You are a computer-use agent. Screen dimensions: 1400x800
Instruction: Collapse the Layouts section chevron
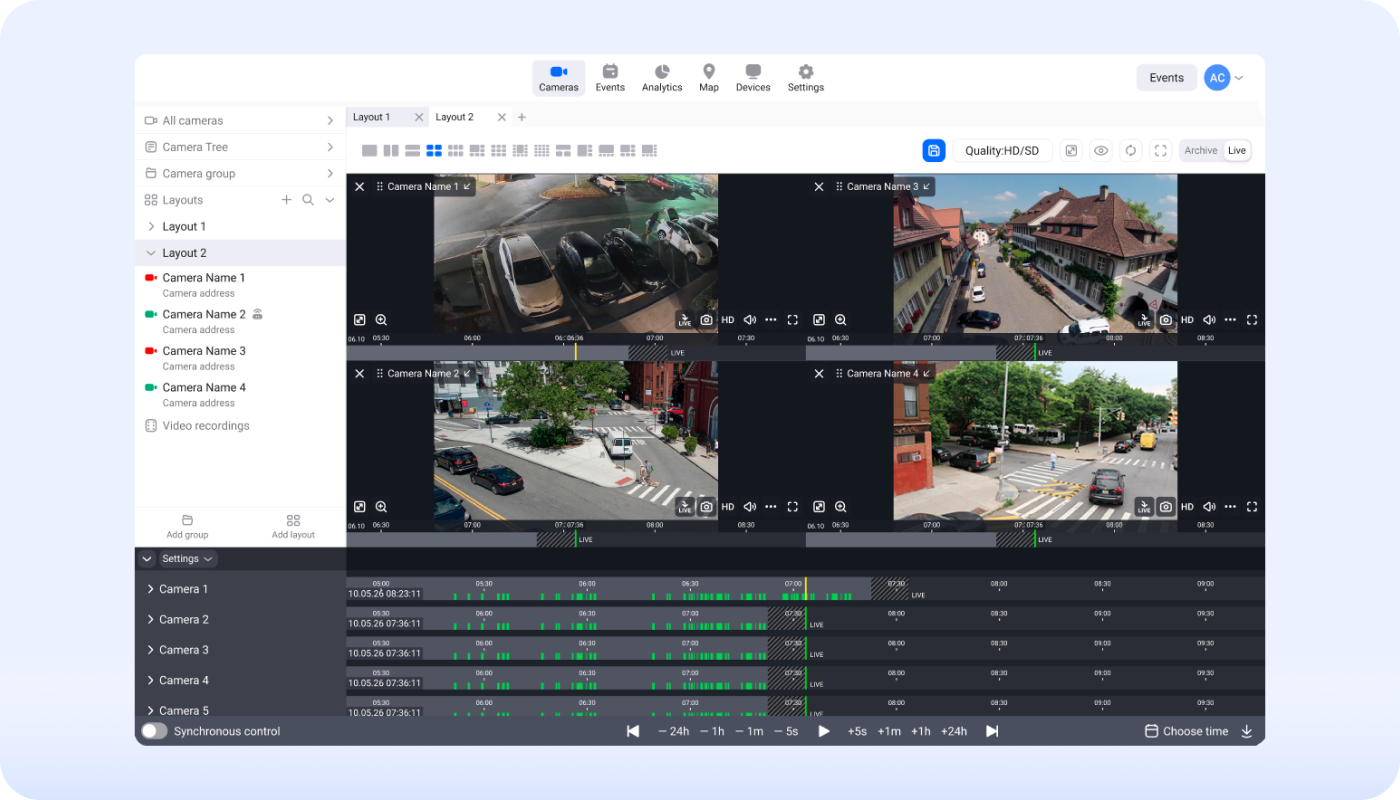pyautogui.click(x=330, y=200)
